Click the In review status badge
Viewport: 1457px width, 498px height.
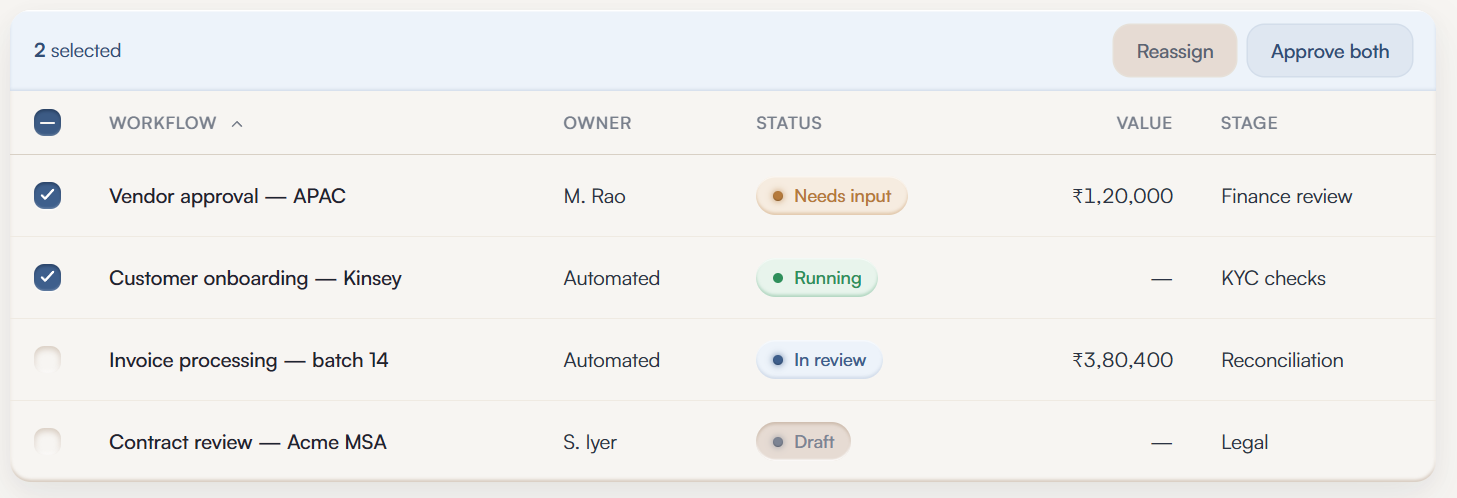click(819, 360)
